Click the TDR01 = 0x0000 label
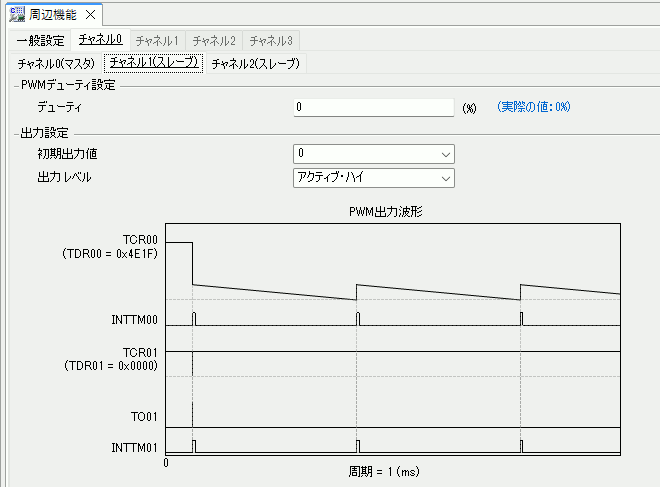Screen dimensions: 660x487 [111, 365]
